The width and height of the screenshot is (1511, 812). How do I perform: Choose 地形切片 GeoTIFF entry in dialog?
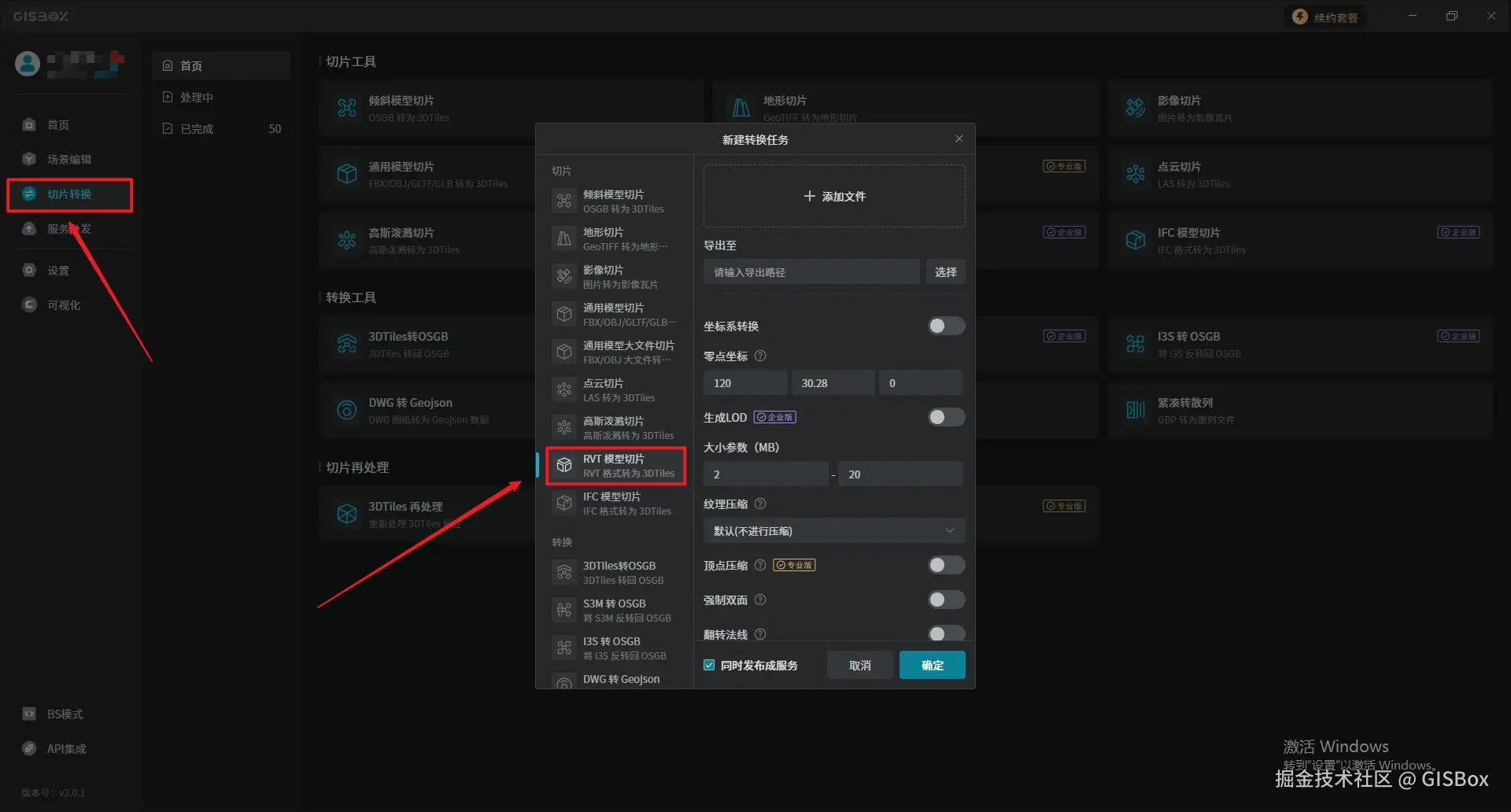pyautogui.click(x=617, y=238)
